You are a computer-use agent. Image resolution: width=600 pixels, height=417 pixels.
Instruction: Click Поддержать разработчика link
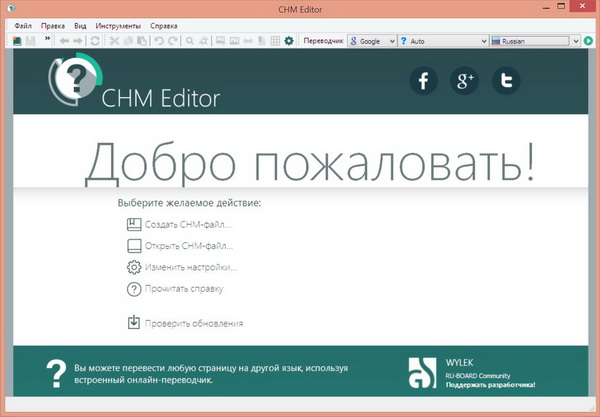490,385
